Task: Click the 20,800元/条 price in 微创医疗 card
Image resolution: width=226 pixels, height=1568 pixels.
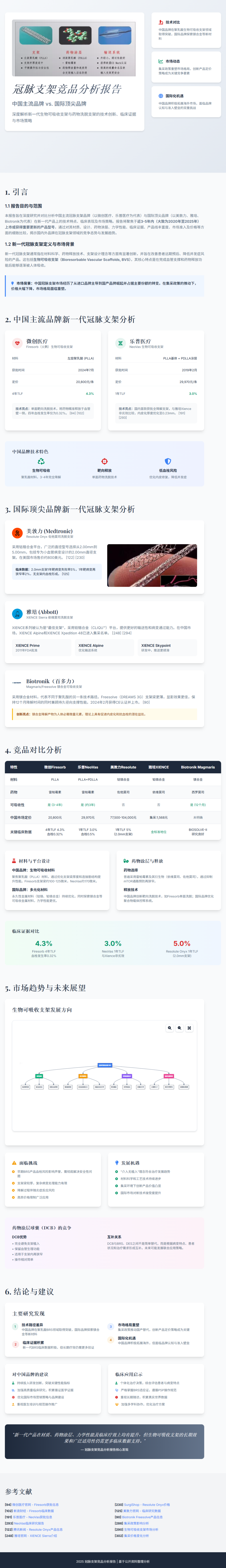Action: (85, 382)
